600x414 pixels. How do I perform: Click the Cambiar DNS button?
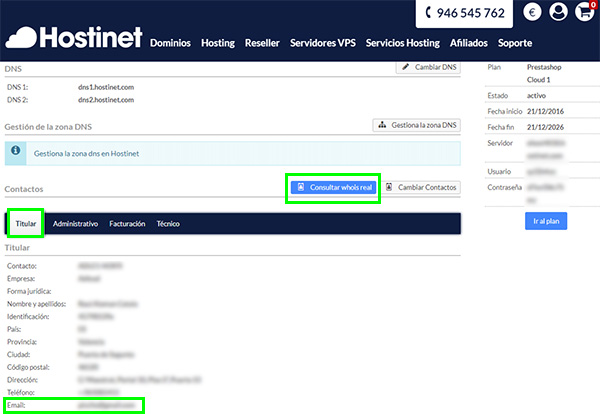pos(428,67)
